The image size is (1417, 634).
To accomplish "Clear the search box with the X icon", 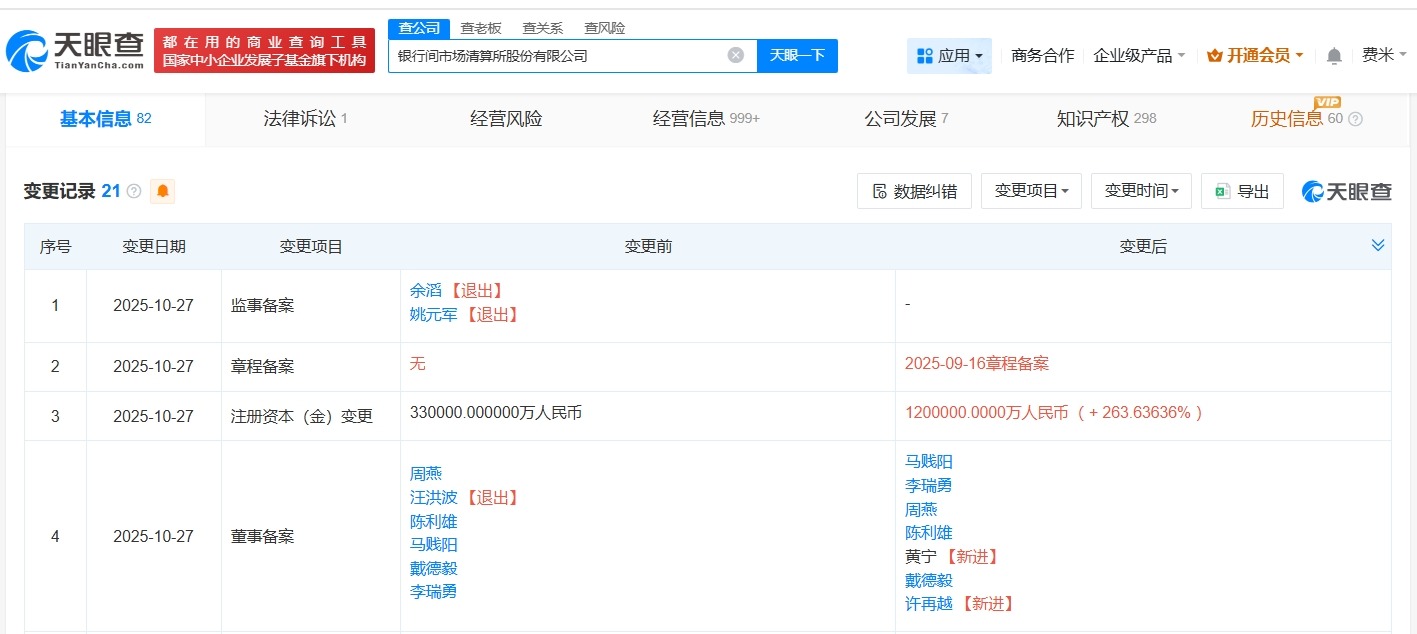I will click(737, 55).
